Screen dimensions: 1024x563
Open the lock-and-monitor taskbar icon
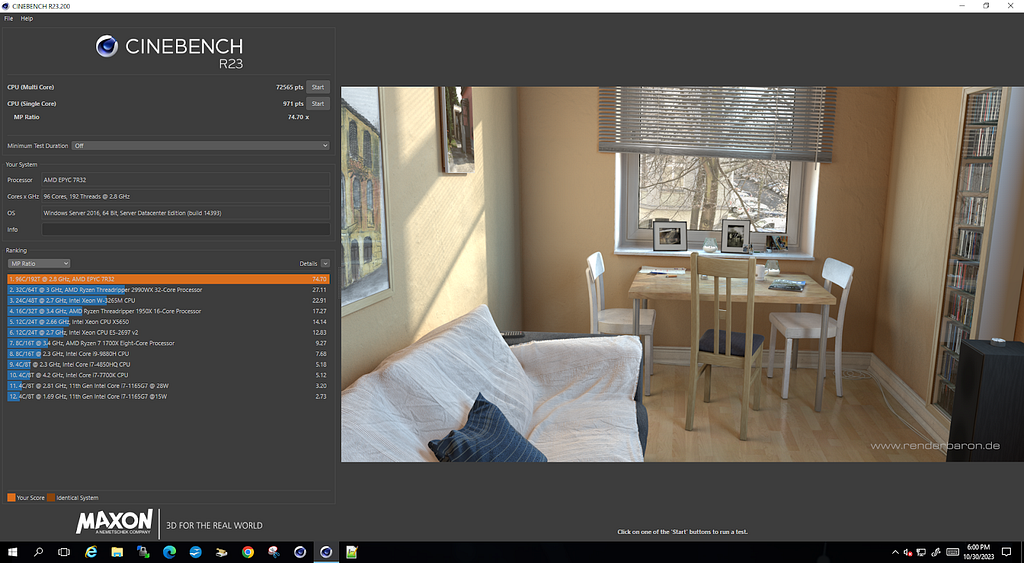[143, 553]
